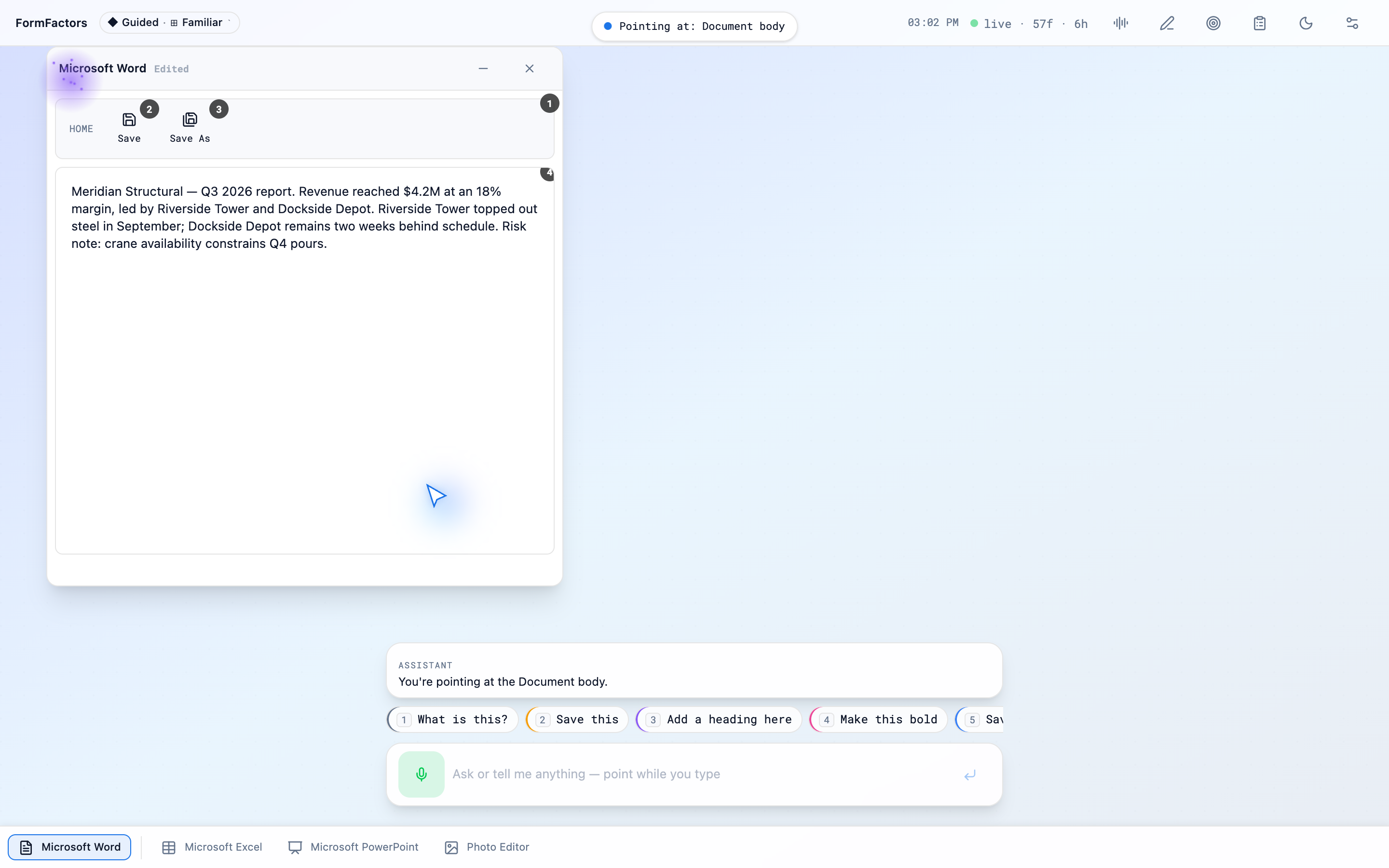Click into the Meridian Structural document text
The width and height of the screenshot is (1389, 868).
(x=304, y=217)
